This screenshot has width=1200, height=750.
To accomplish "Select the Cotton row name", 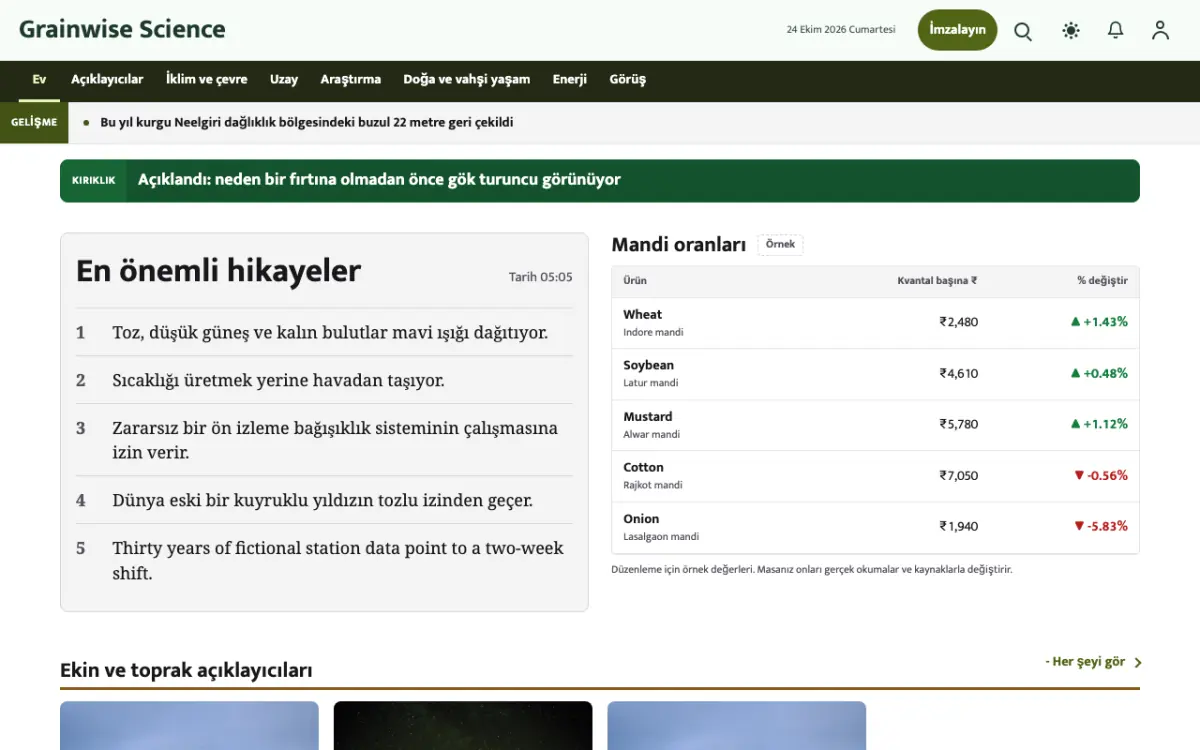I will pyautogui.click(x=643, y=467).
